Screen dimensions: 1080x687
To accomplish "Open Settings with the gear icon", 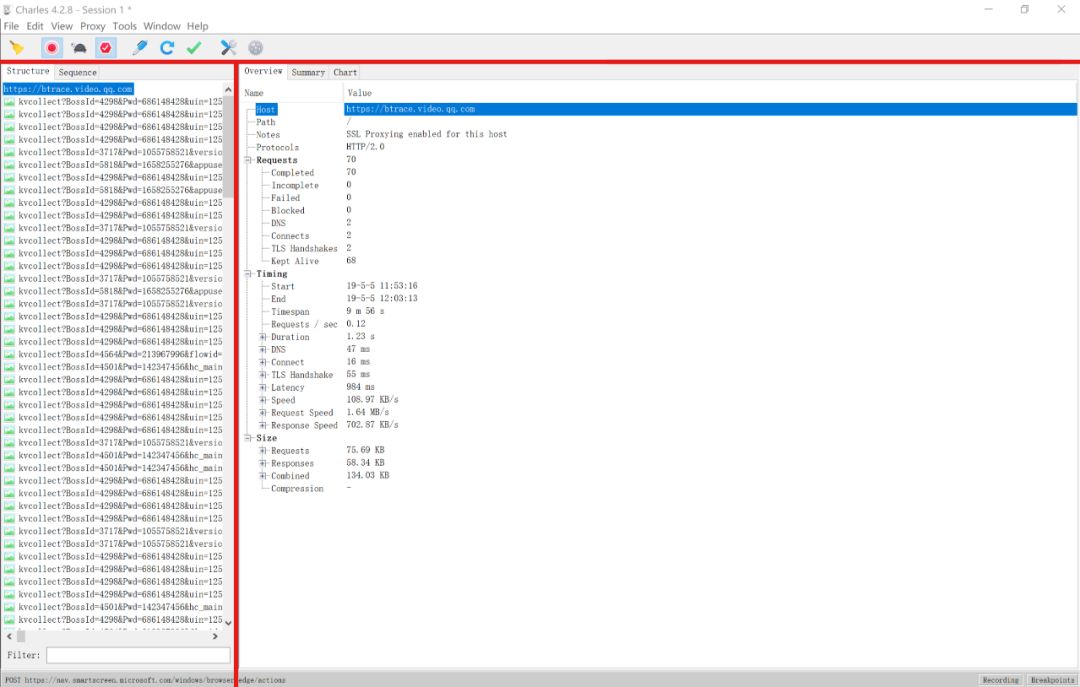I will pyautogui.click(x=256, y=48).
